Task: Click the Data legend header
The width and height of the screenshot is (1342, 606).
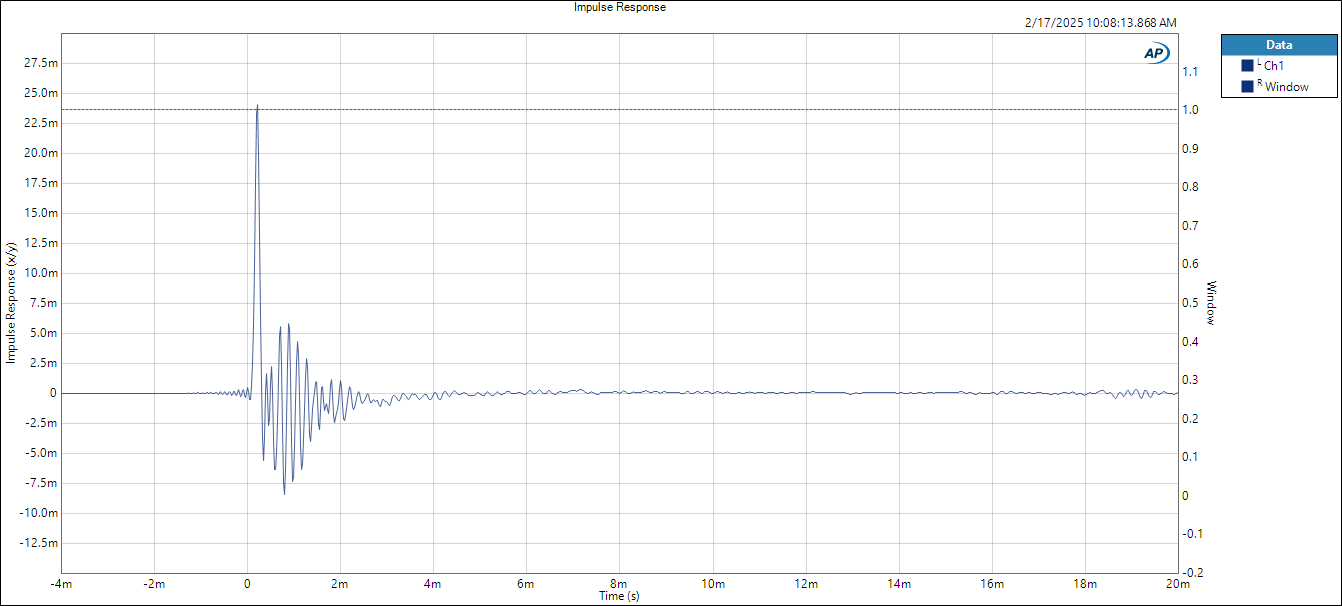Action: (x=1278, y=44)
